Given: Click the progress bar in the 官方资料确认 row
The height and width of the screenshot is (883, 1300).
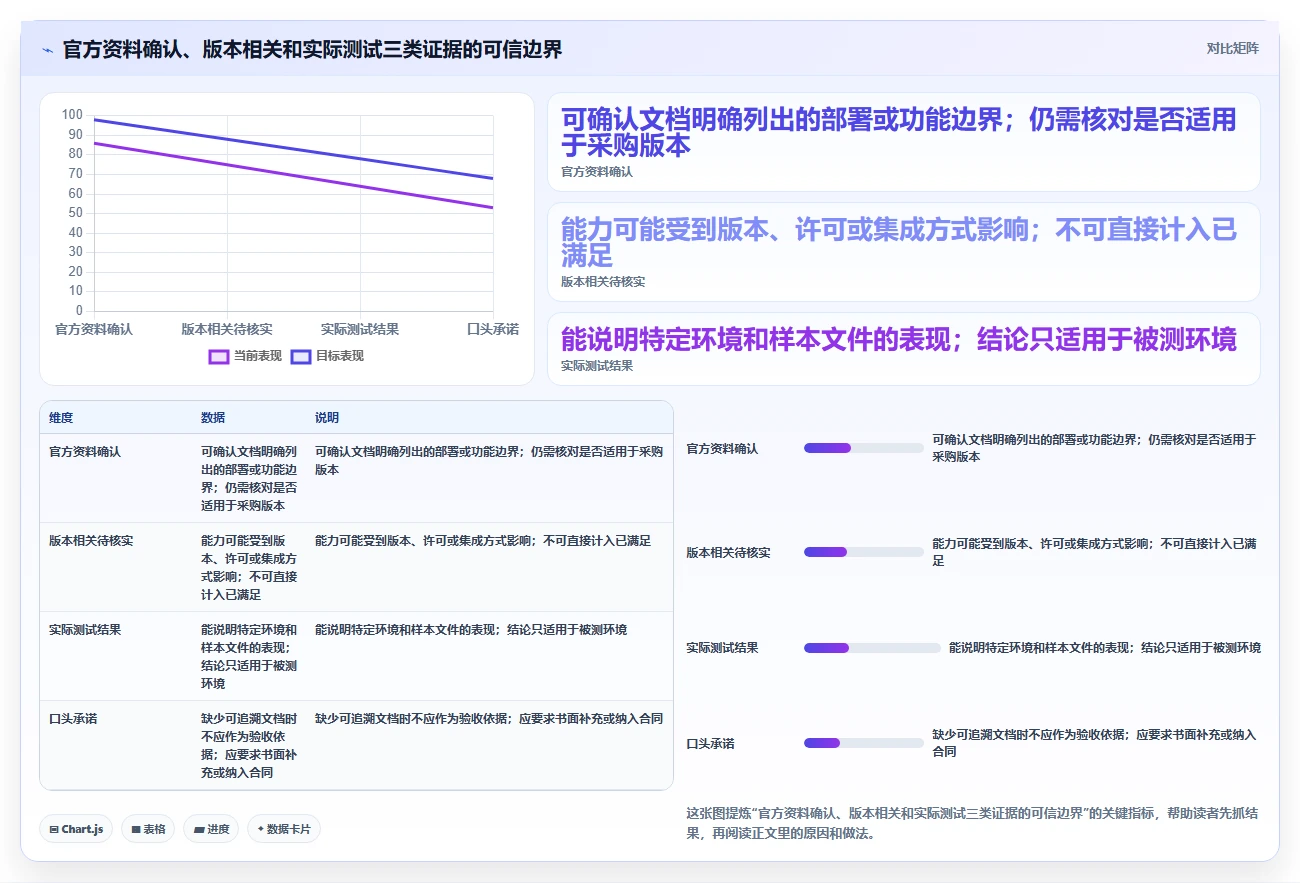Looking at the screenshot, I should (x=864, y=448).
